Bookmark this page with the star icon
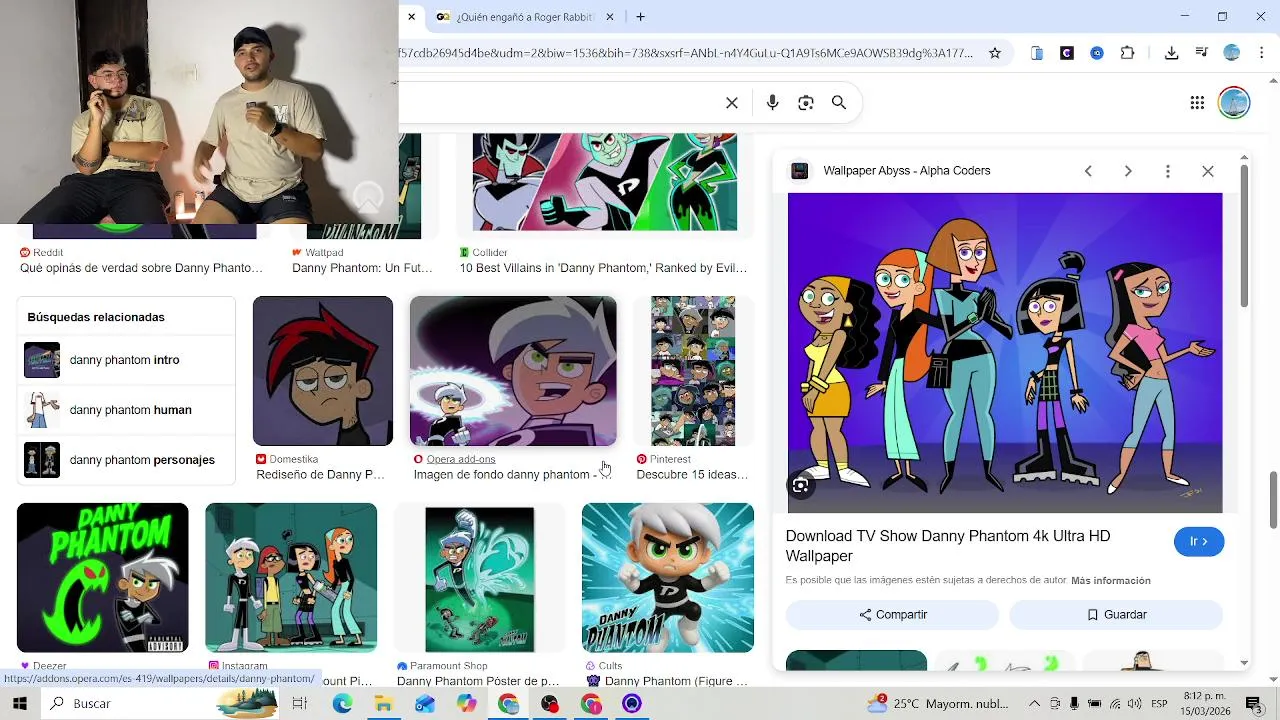Screen dimensions: 1280x720 coord(995,53)
